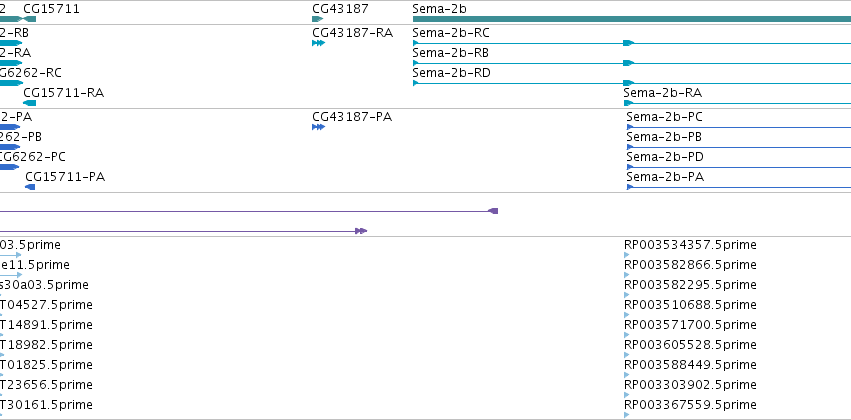This screenshot has width=851, height=420.
Task: Select protein Sema-2b-PA label
Action: (x=665, y=177)
